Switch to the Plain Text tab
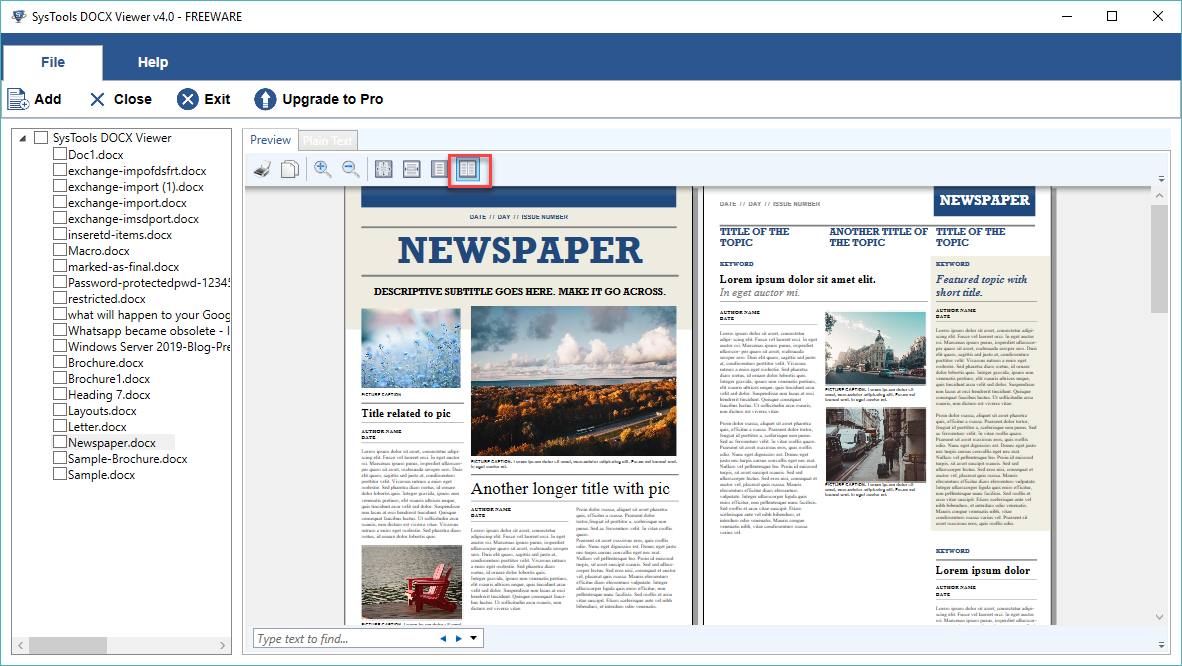The height and width of the screenshot is (666, 1182). [327, 140]
